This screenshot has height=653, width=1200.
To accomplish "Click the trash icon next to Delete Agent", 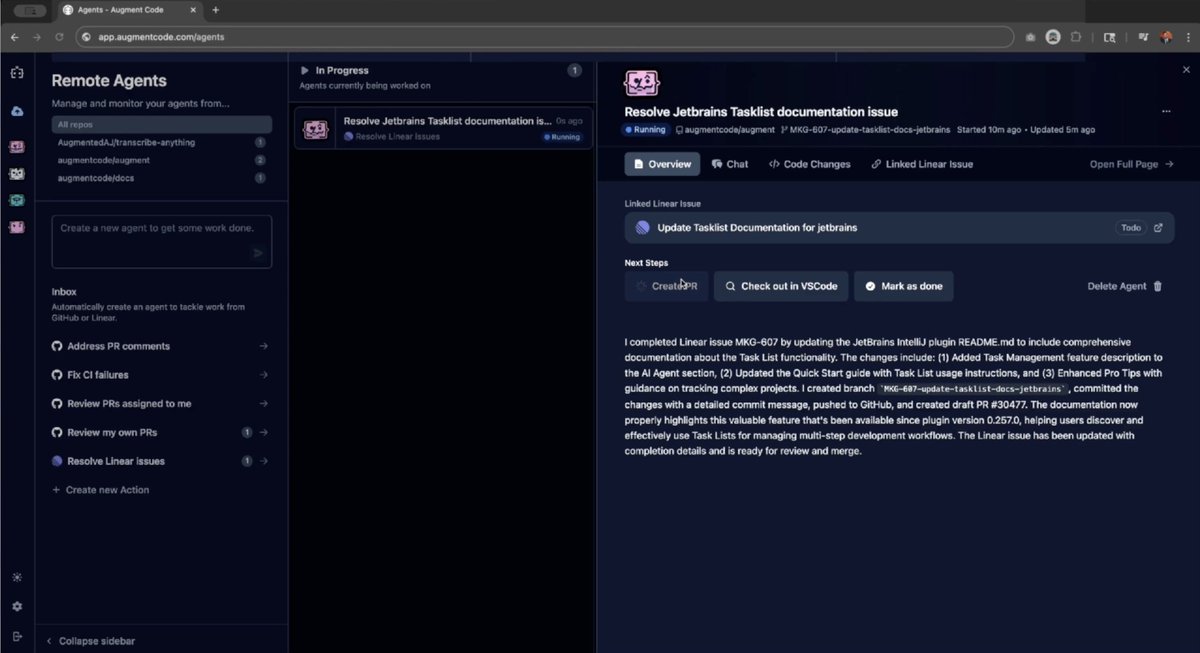I will click(1158, 286).
